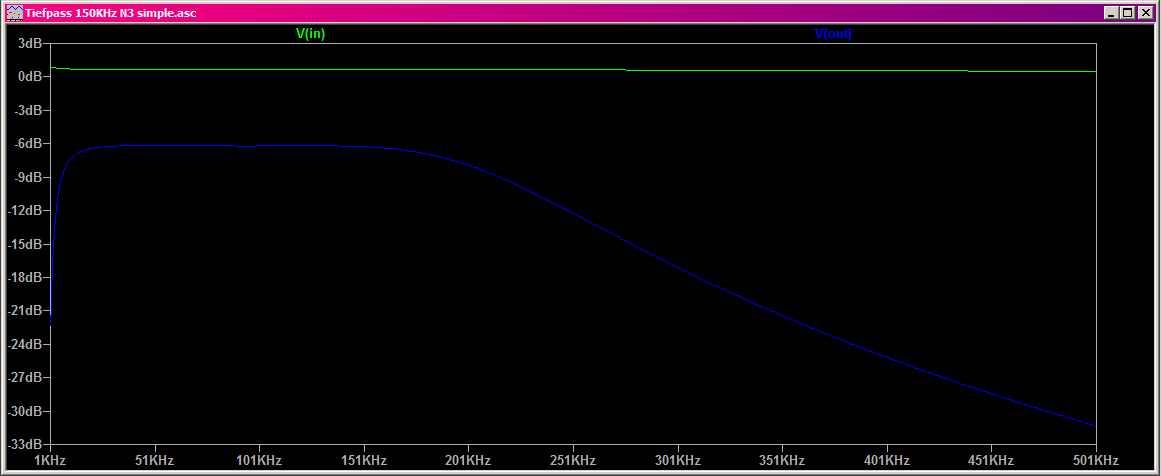Viewport: 1161px width, 476px height.
Task: Click the -33dB axis label
Action: (x=24, y=445)
